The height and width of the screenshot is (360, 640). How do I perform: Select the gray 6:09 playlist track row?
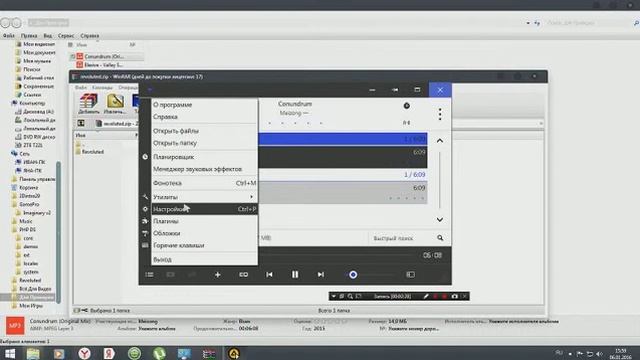pyautogui.click(x=343, y=192)
